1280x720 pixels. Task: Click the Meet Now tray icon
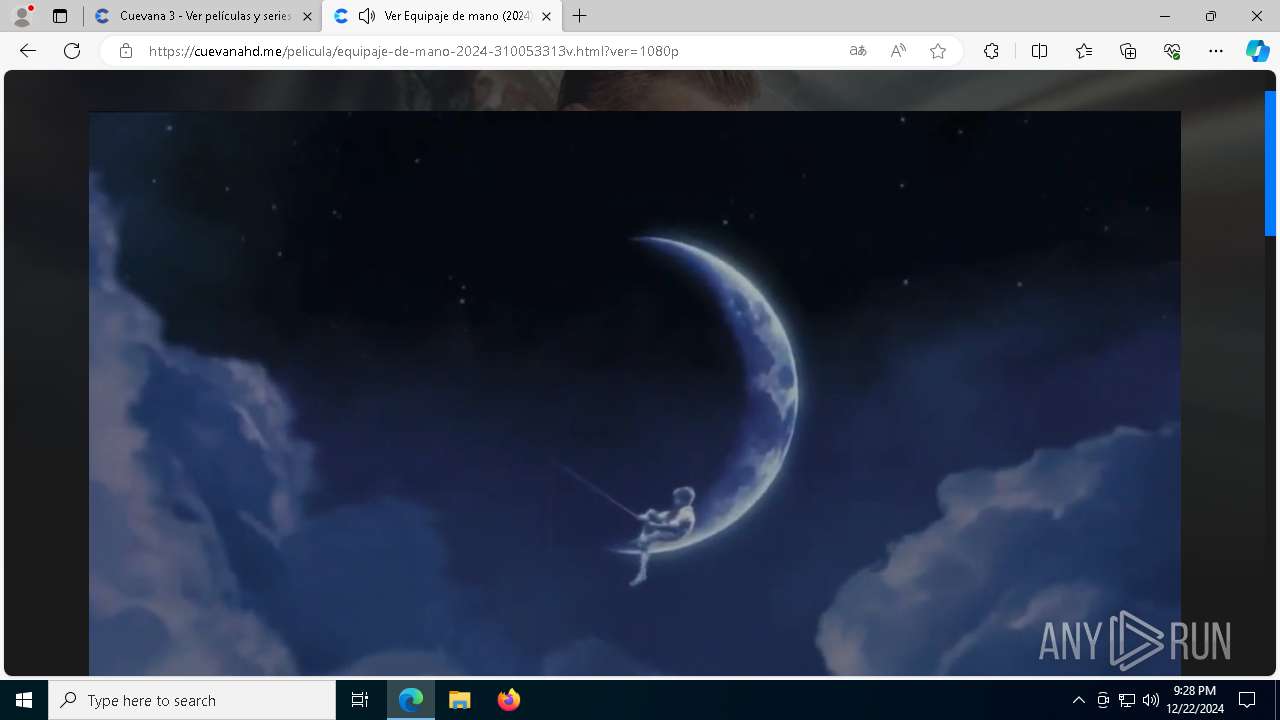tap(1103, 700)
